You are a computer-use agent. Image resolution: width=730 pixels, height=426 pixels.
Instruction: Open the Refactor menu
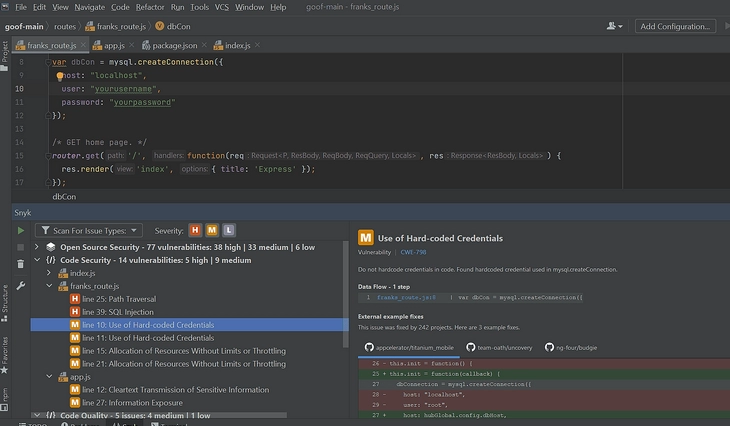coord(150,7)
